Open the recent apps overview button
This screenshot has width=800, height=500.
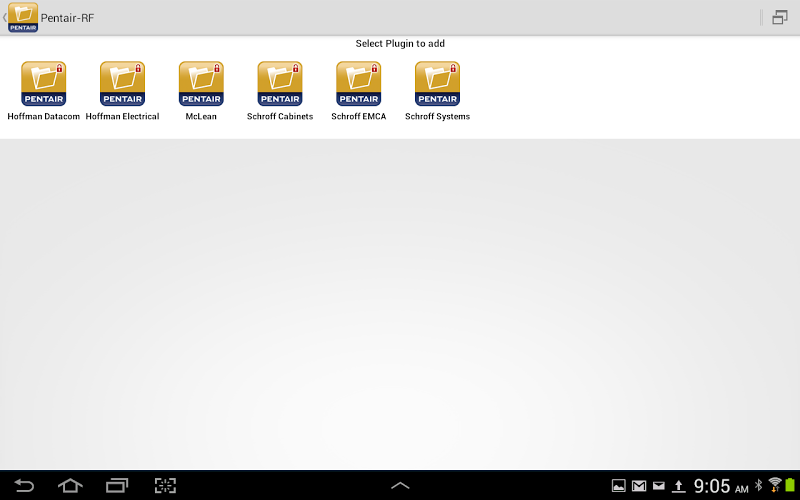pos(117,485)
